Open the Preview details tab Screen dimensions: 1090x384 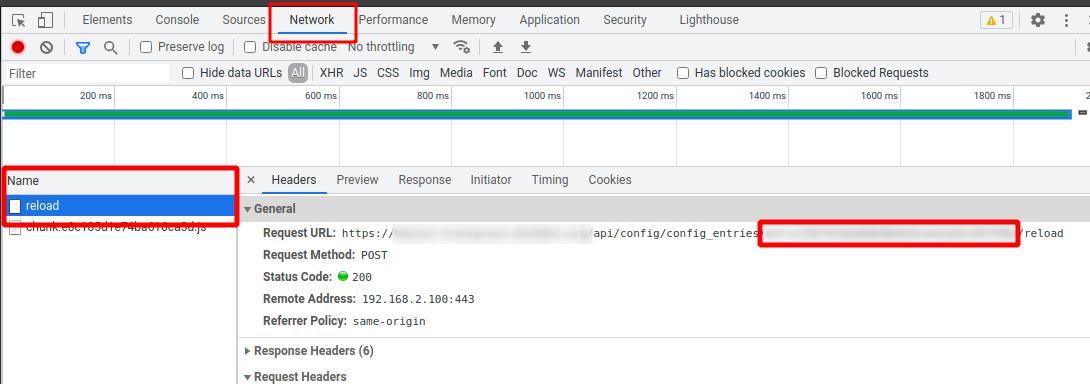(x=357, y=179)
